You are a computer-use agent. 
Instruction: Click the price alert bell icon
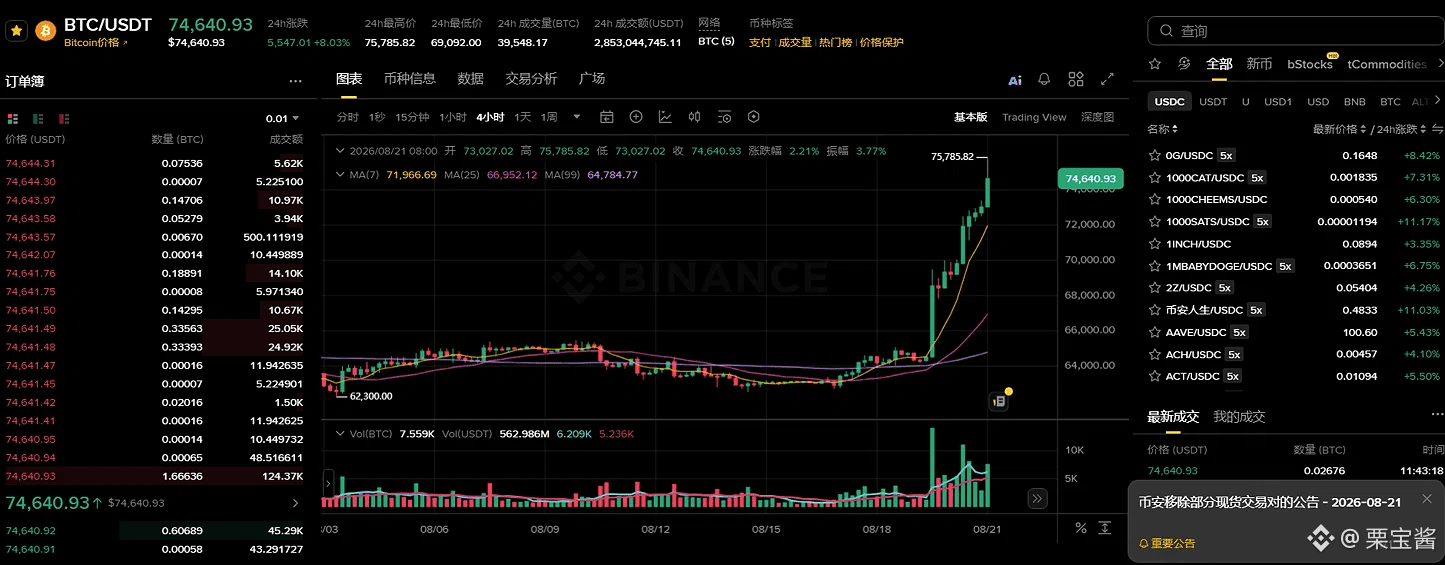point(1045,79)
